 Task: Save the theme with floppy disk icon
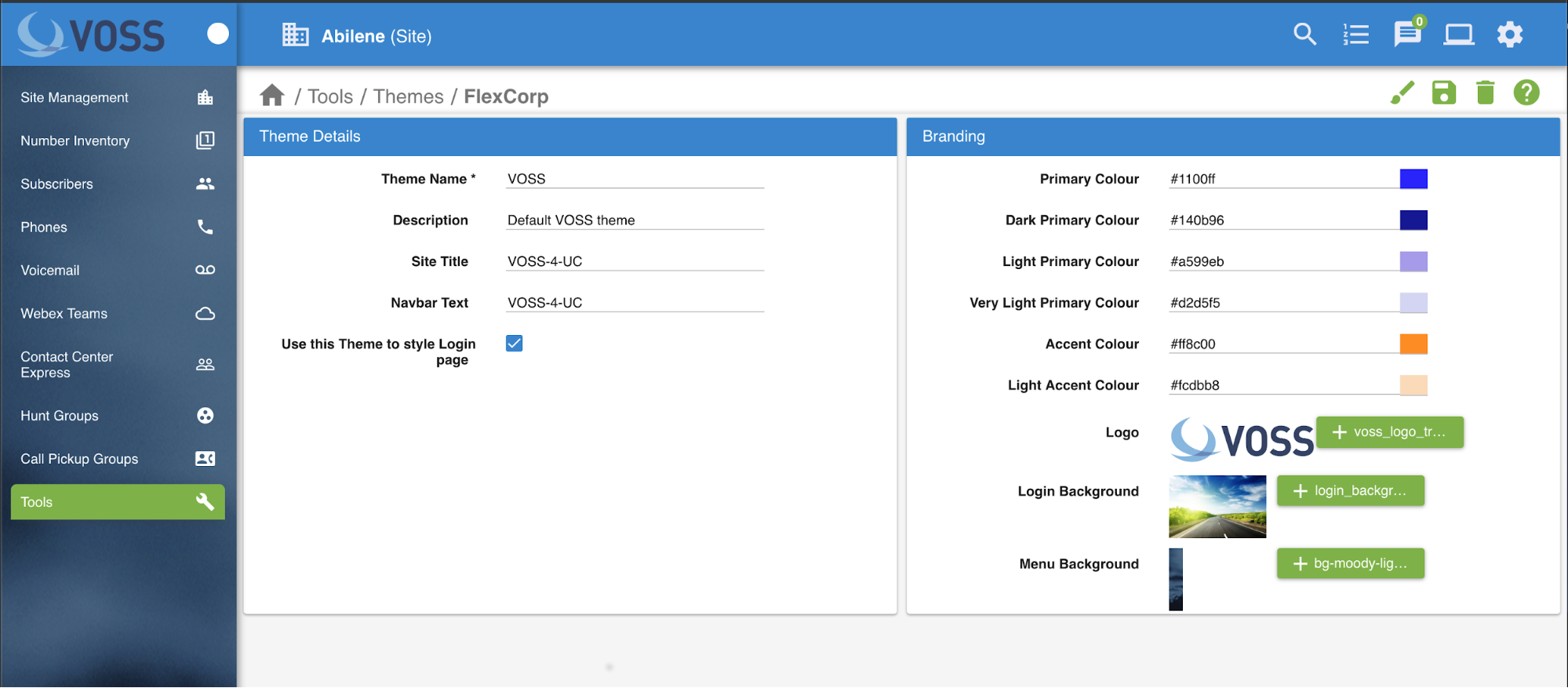tap(1444, 93)
